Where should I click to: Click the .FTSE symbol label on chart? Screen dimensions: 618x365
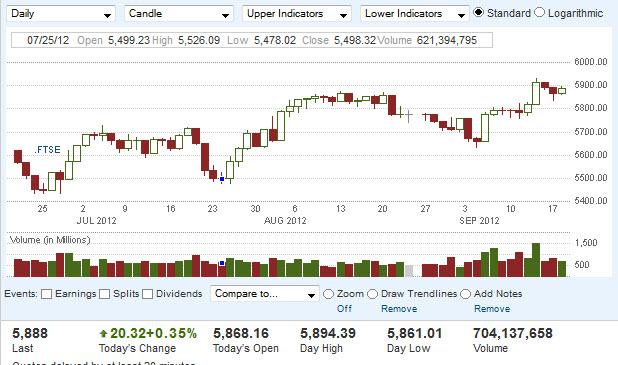pos(47,150)
